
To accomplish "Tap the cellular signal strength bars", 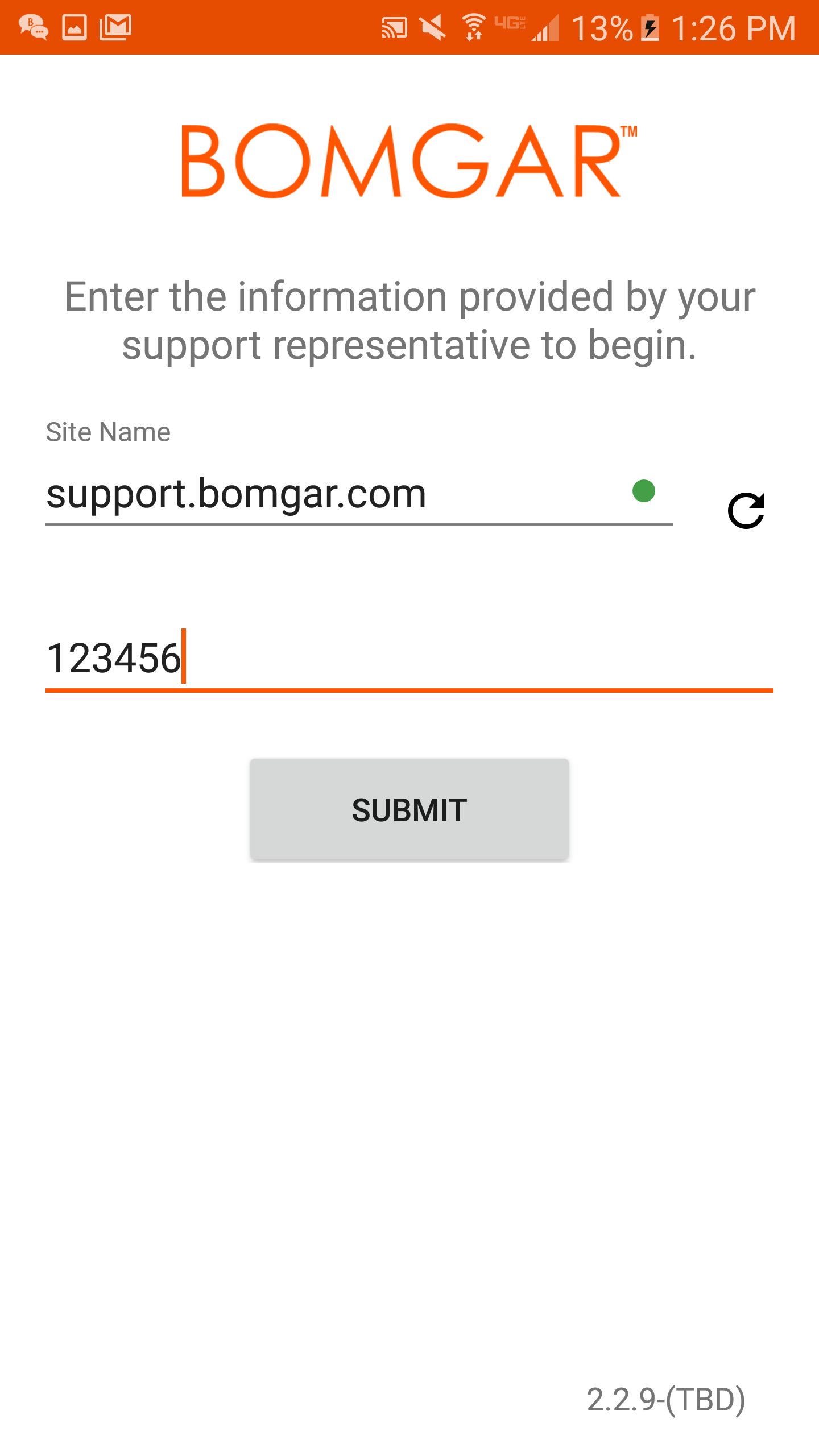I will (x=545, y=28).
